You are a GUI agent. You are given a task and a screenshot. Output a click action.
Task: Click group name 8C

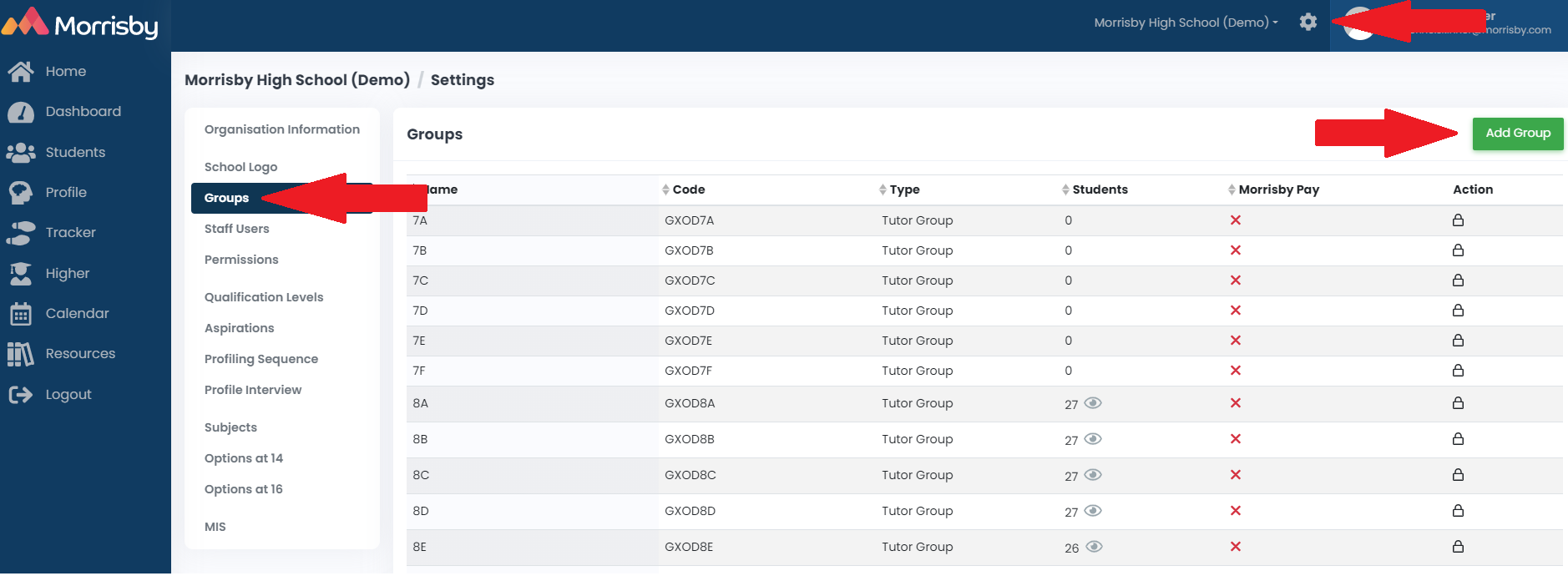(x=421, y=475)
